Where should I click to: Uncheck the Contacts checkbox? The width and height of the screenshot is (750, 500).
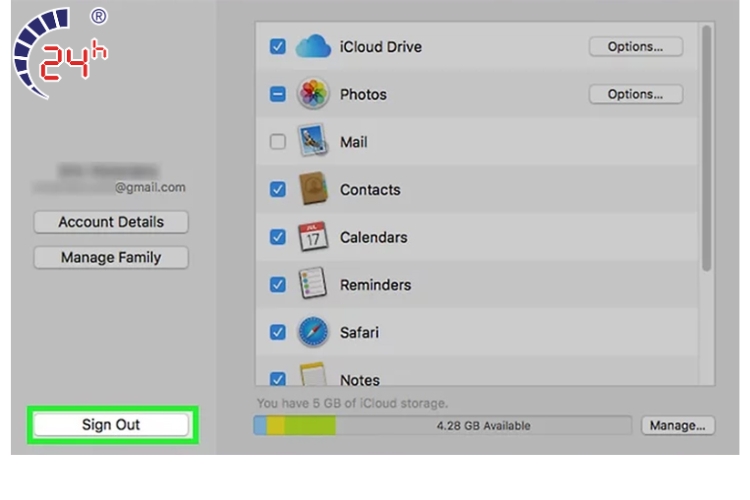click(278, 189)
